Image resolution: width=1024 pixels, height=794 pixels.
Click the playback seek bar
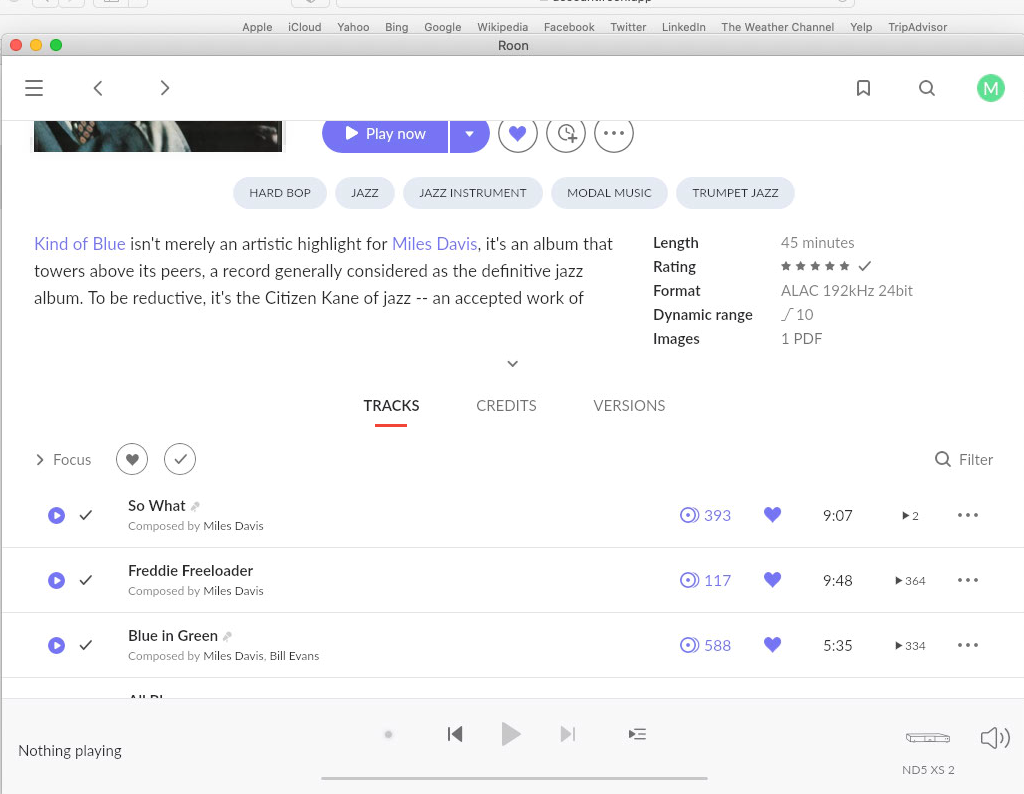coord(514,778)
